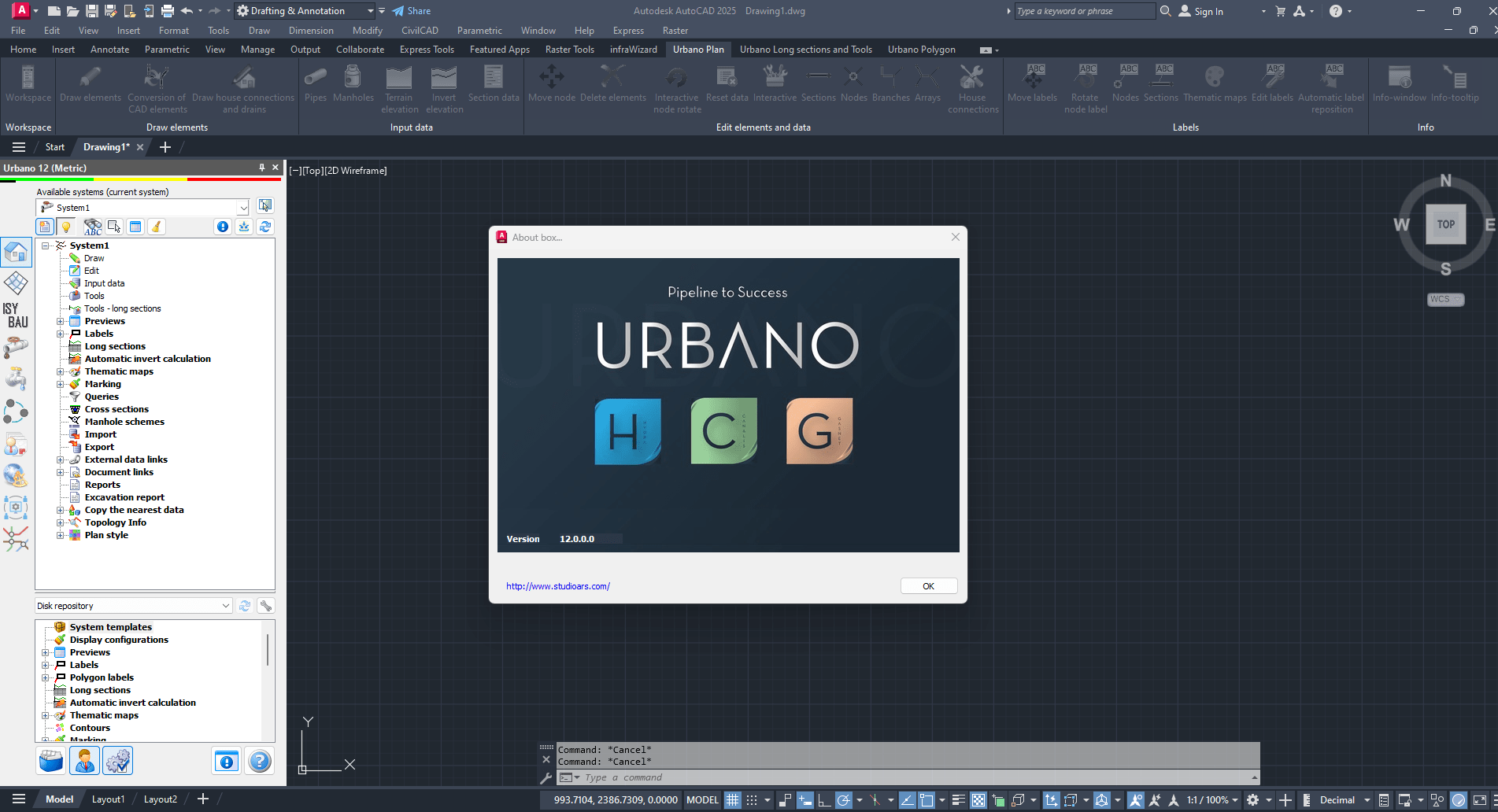This screenshot has height=812, width=1498.
Task: Select the Manholes ribbon icon
Action: (353, 84)
